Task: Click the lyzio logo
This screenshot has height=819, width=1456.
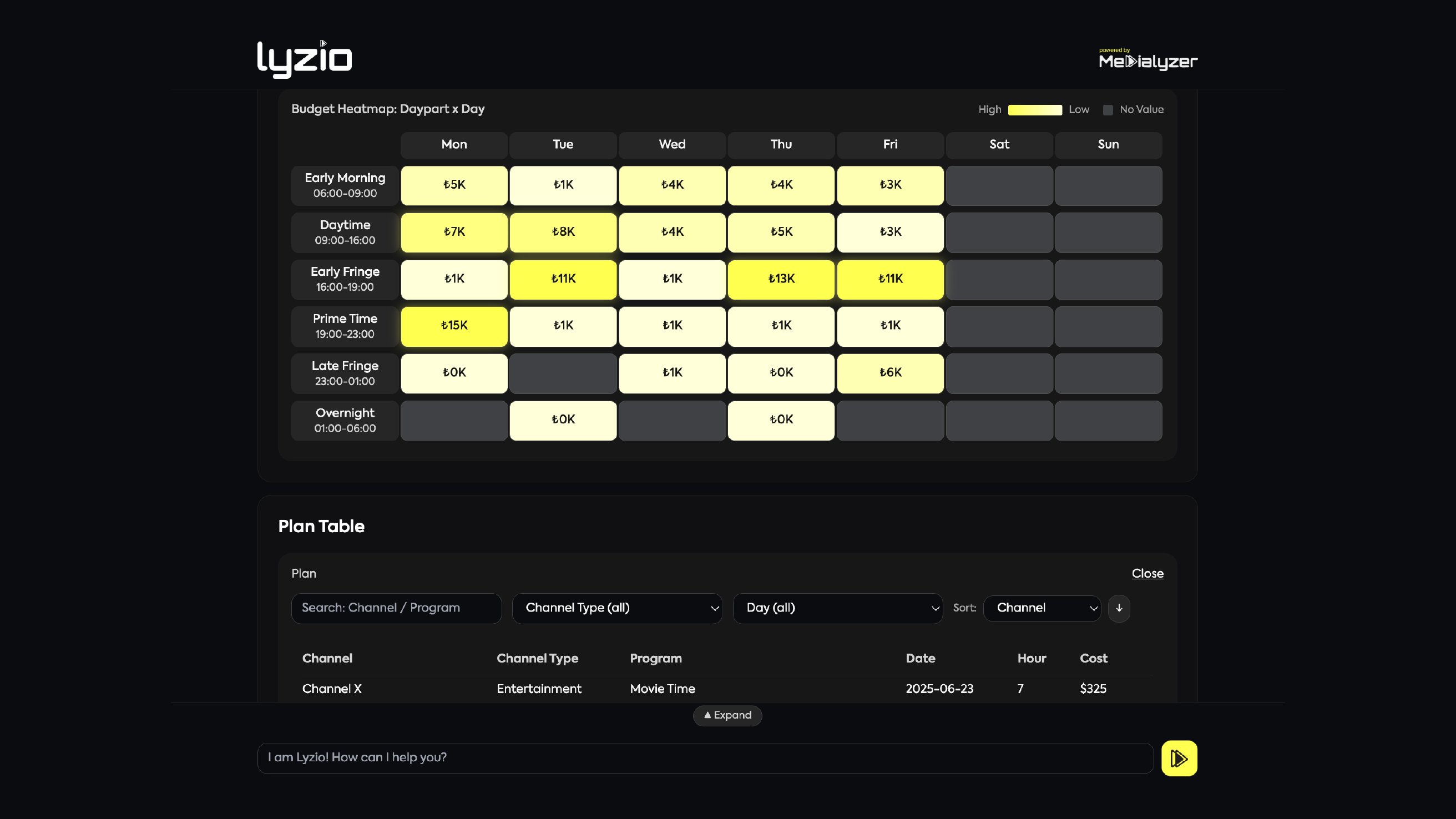Action: 304,59
